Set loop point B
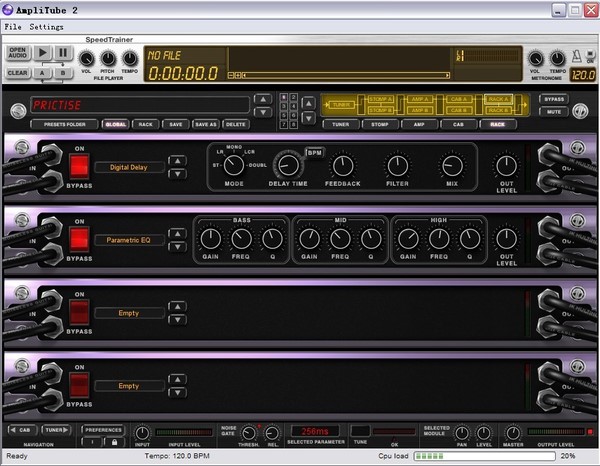600x466 pixels. click(63, 73)
